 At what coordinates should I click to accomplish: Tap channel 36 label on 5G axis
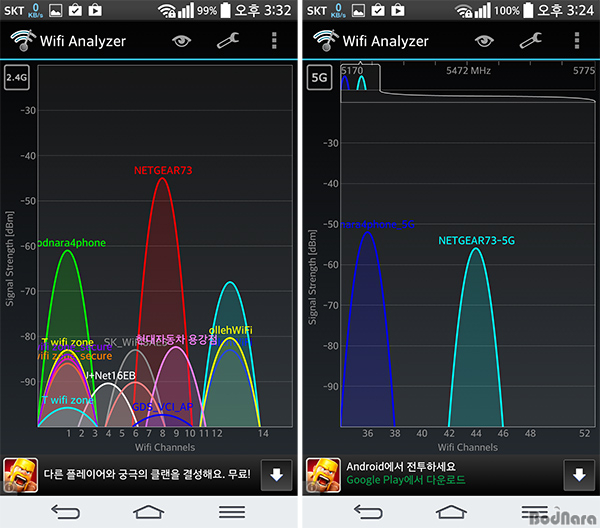pyautogui.click(x=368, y=433)
